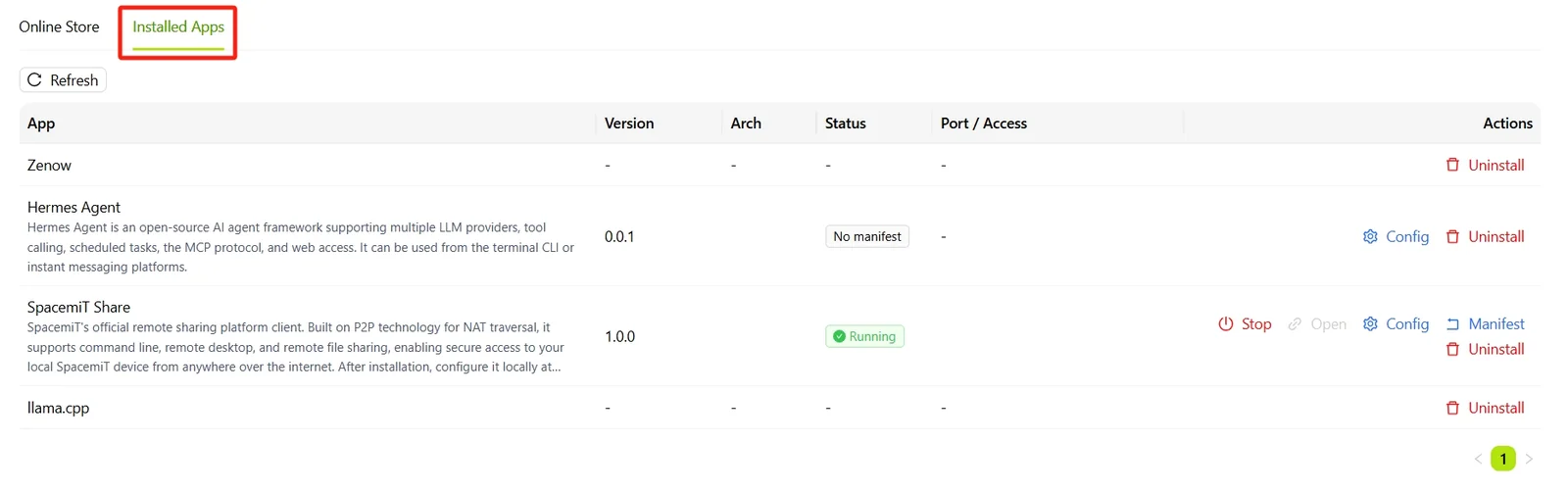Click power icon to stop SpacemiT Share
The height and width of the screenshot is (492, 1568).
tap(1225, 323)
